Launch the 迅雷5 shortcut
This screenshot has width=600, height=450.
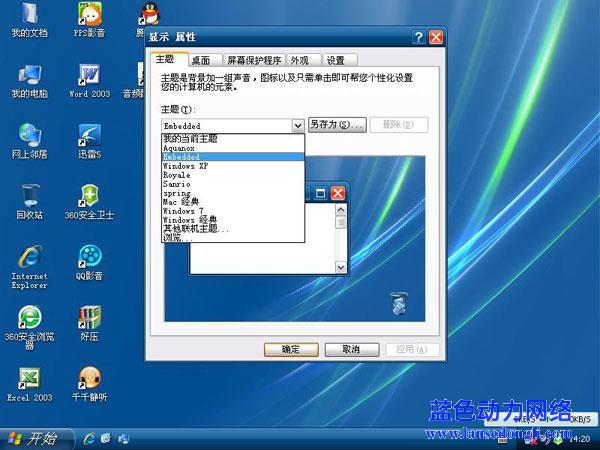(x=89, y=141)
